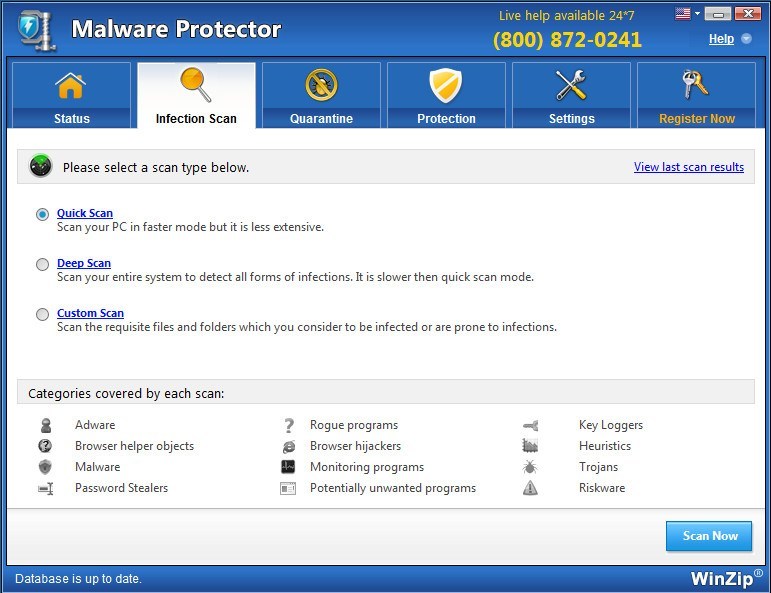Click the Quarantine no-bug icon

tap(321, 86)
